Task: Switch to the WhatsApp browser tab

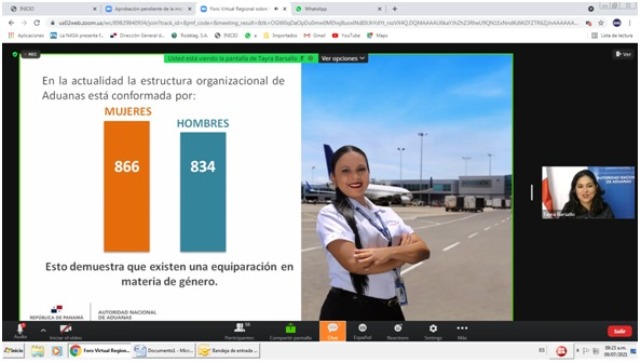Action: [x=338, y=9]
